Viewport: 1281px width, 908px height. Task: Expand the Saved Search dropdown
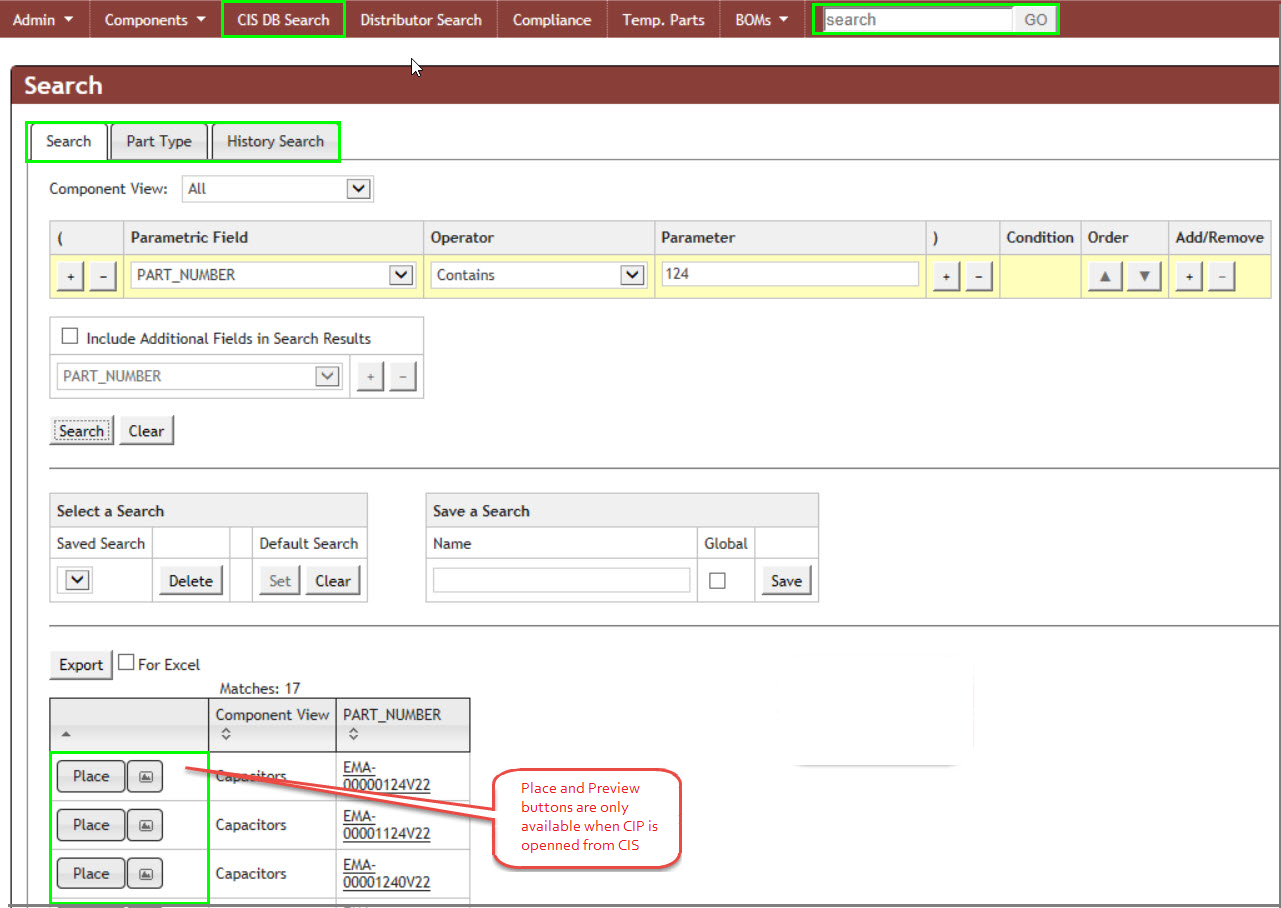click(75, 580)
